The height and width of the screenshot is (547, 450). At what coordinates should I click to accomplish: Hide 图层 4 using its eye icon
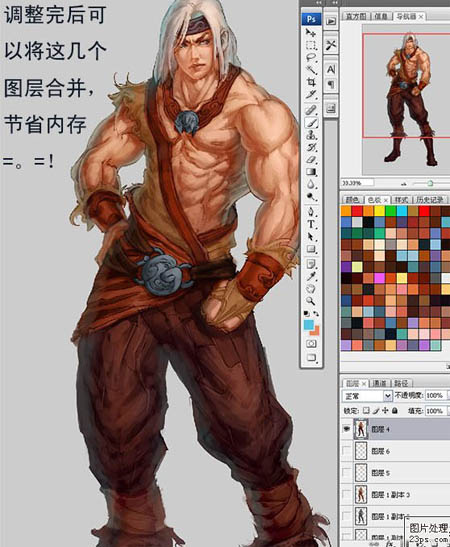click(346, 429)
